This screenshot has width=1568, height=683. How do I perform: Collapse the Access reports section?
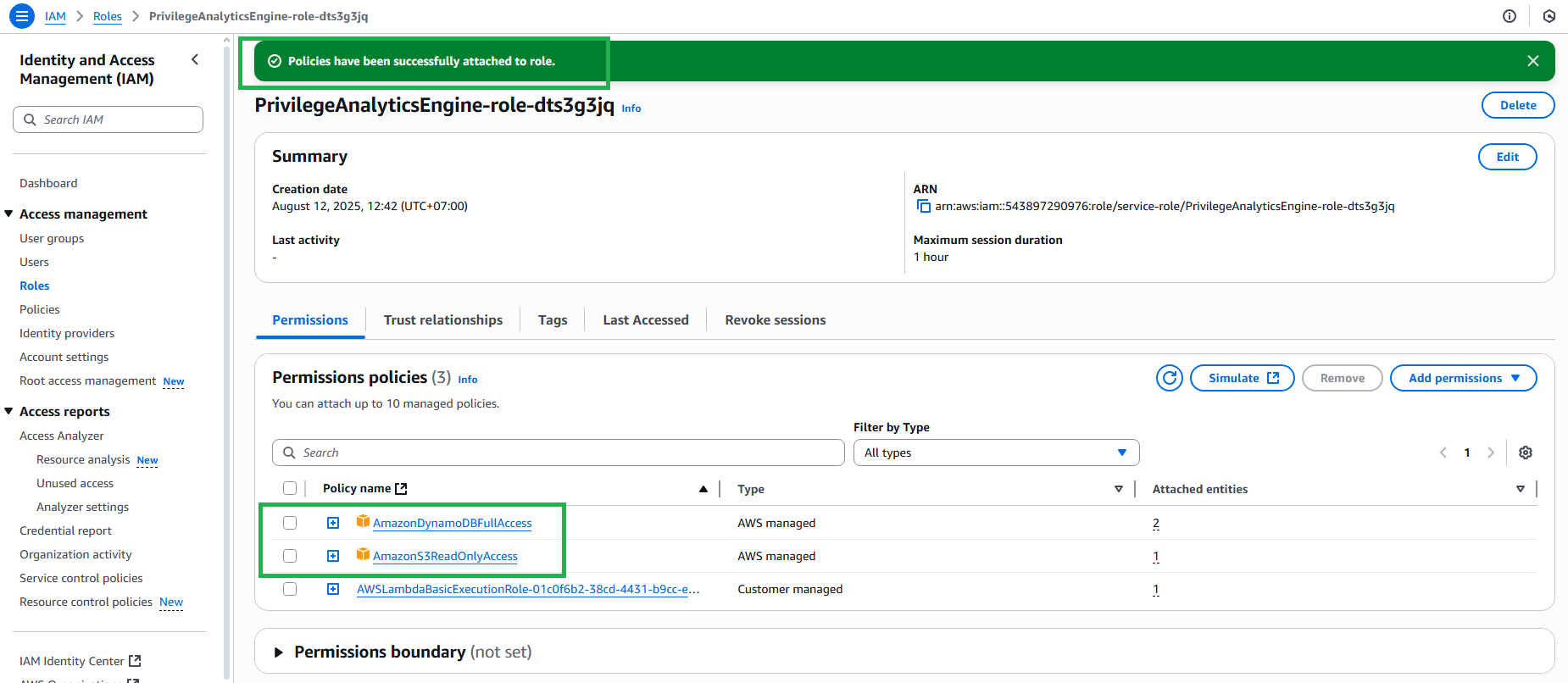[x=8, y=411]
